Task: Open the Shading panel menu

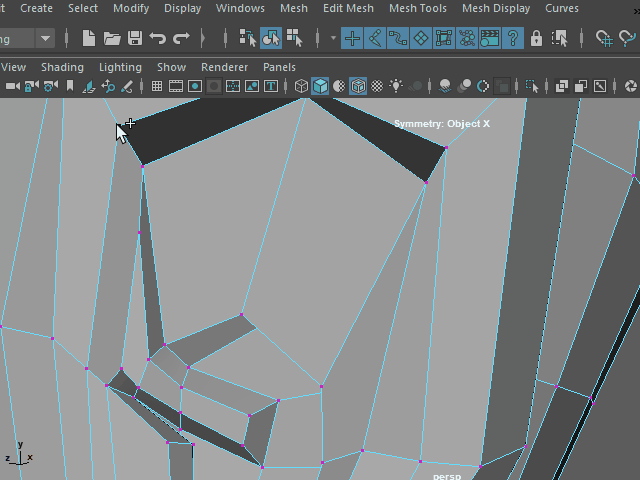Action: pos(62,67)
